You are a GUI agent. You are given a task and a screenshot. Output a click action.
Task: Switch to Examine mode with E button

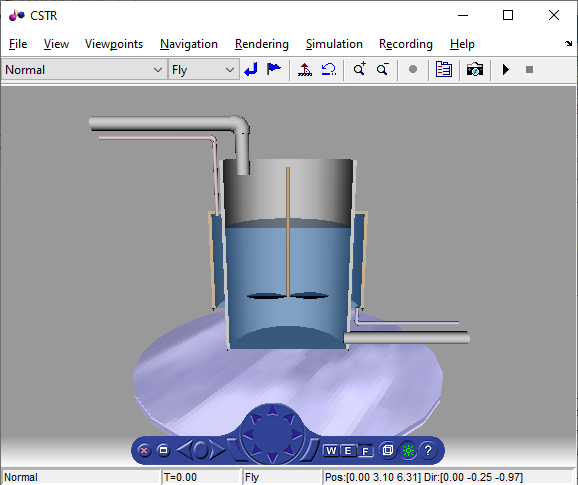click(348, 450)
